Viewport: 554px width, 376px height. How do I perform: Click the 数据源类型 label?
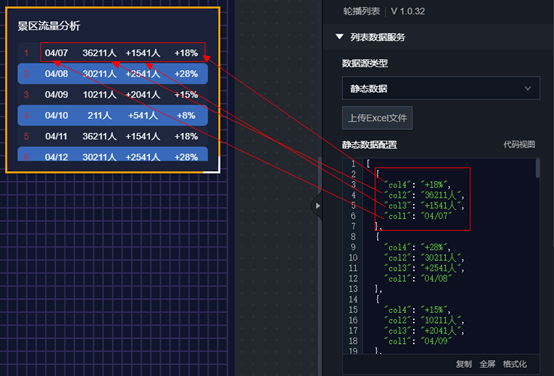pos(365,64)
